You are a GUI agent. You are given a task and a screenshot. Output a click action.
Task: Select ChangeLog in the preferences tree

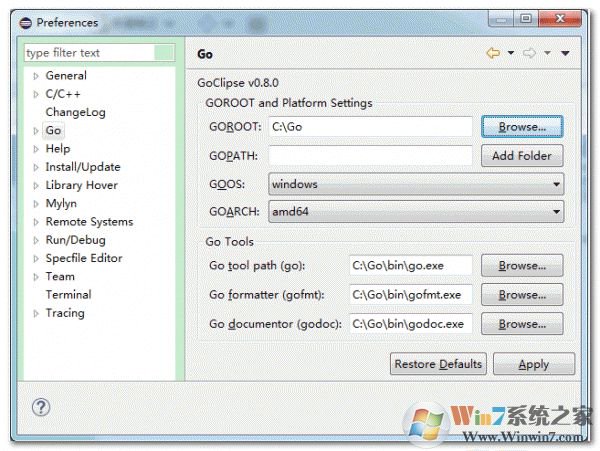(x=75, y=112)
